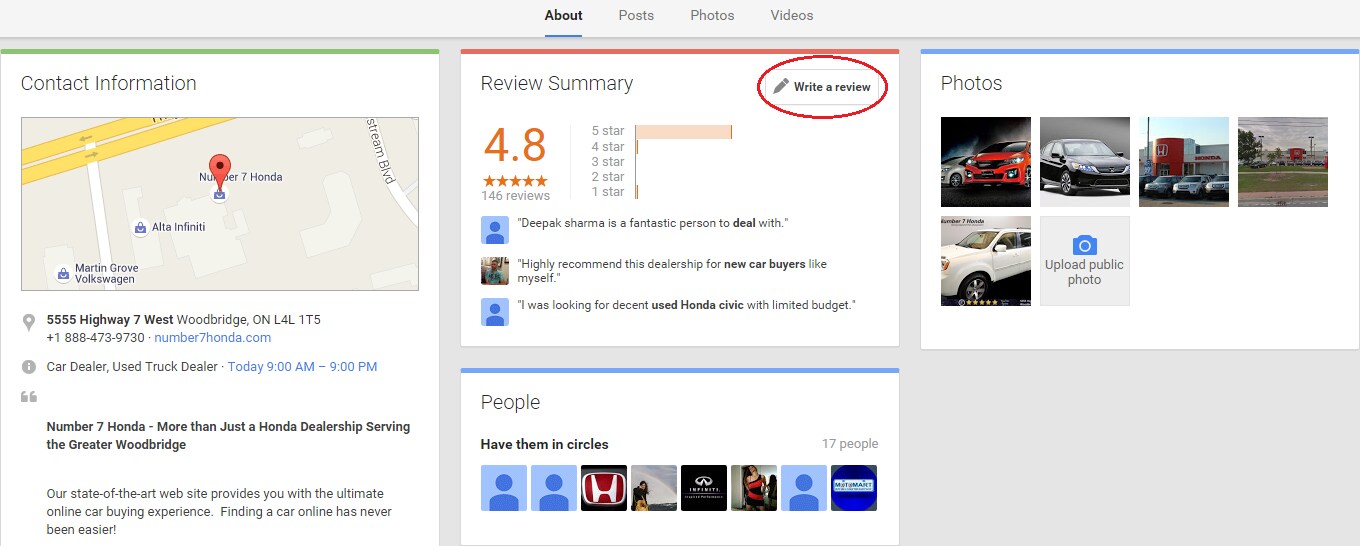Click the 5555 Highway 7 West address
1360x546 pixels.
coord(110,320)
